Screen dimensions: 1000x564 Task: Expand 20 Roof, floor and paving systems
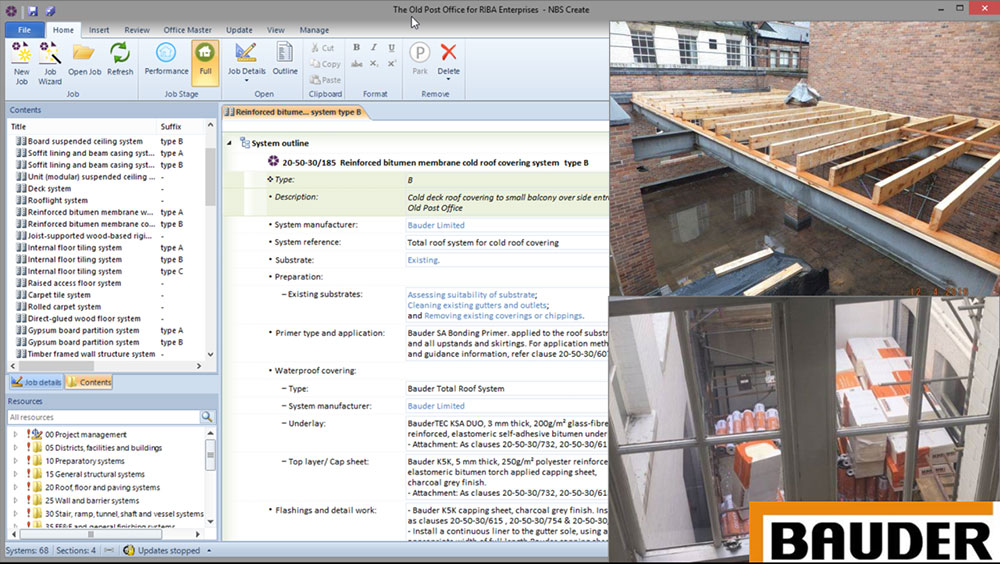[15, 487]
